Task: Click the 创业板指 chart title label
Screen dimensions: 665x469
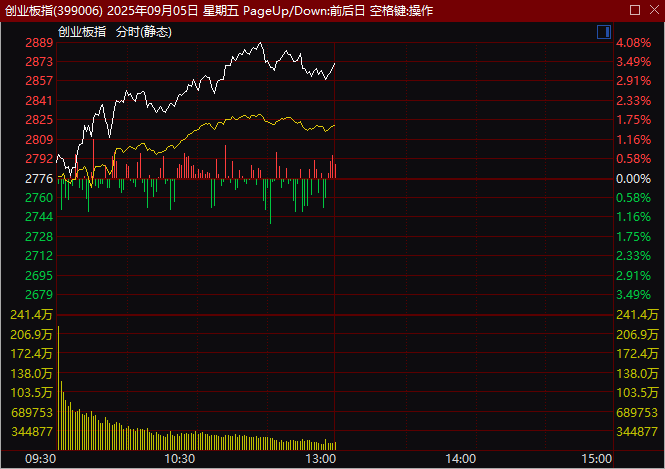Action: tap(82, 32)
